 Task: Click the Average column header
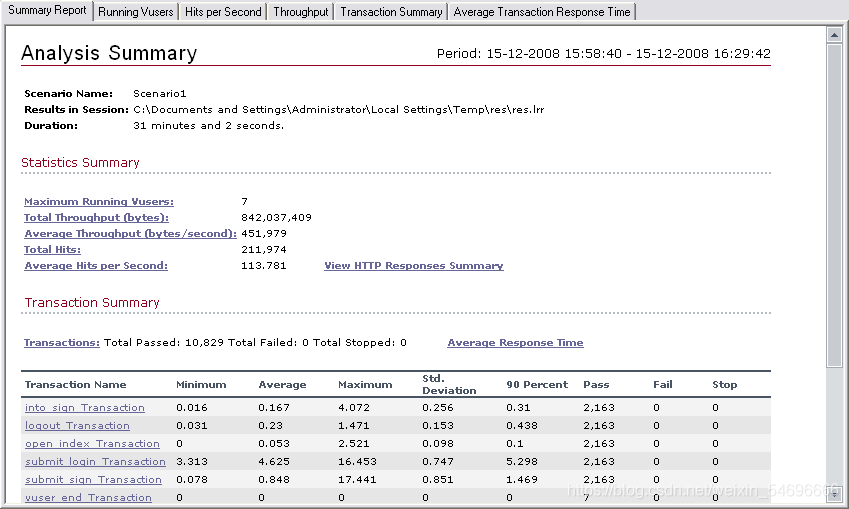[x=282, y=384]
